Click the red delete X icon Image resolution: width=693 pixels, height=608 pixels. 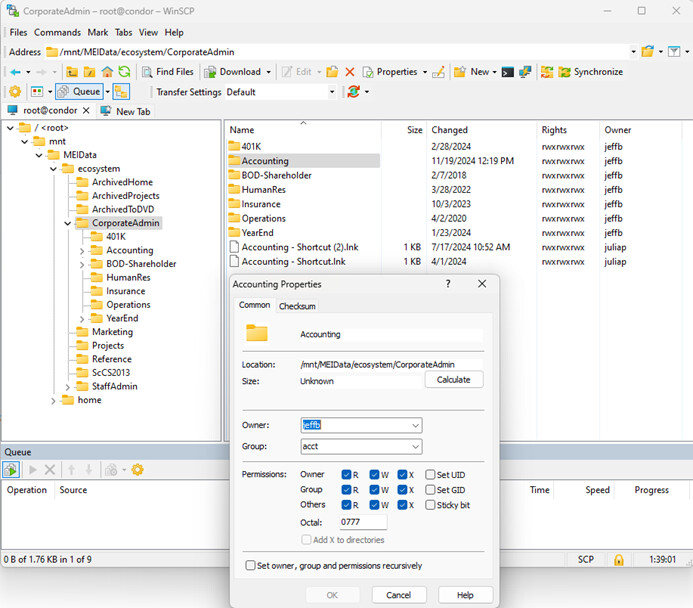point(350,72)
